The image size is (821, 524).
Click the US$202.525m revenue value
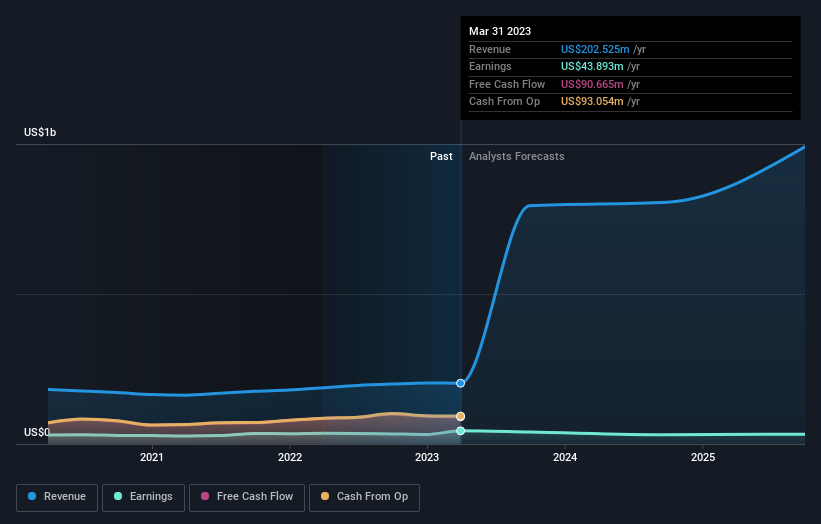595,49
